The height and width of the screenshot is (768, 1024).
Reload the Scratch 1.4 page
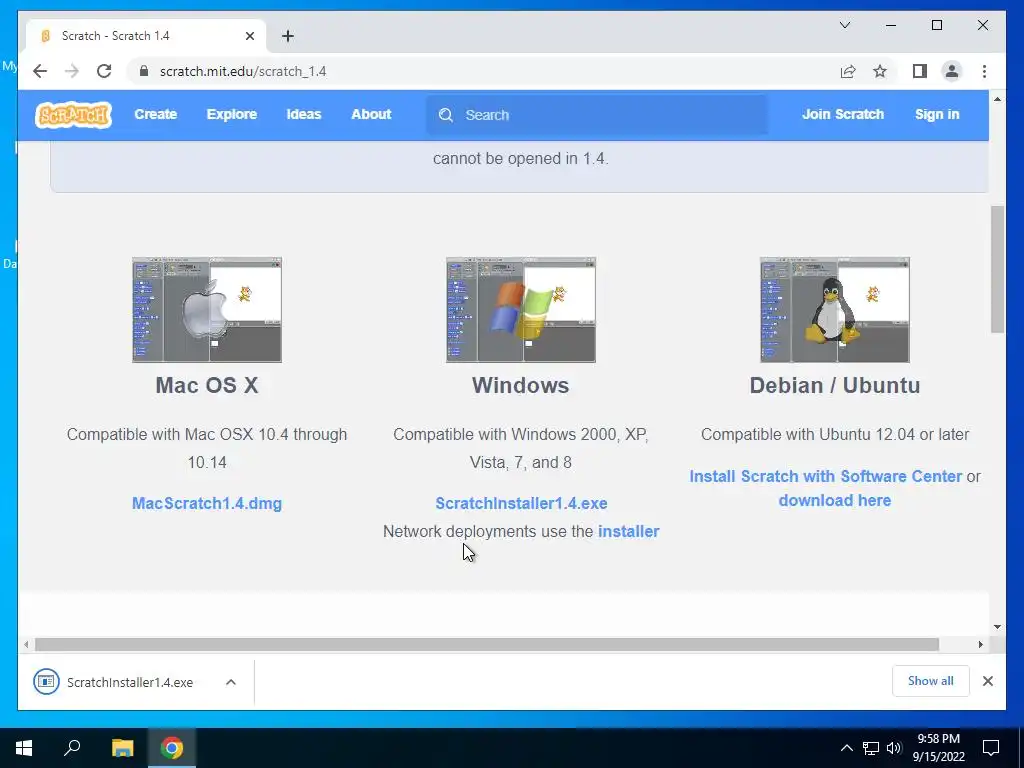(104, 71)
